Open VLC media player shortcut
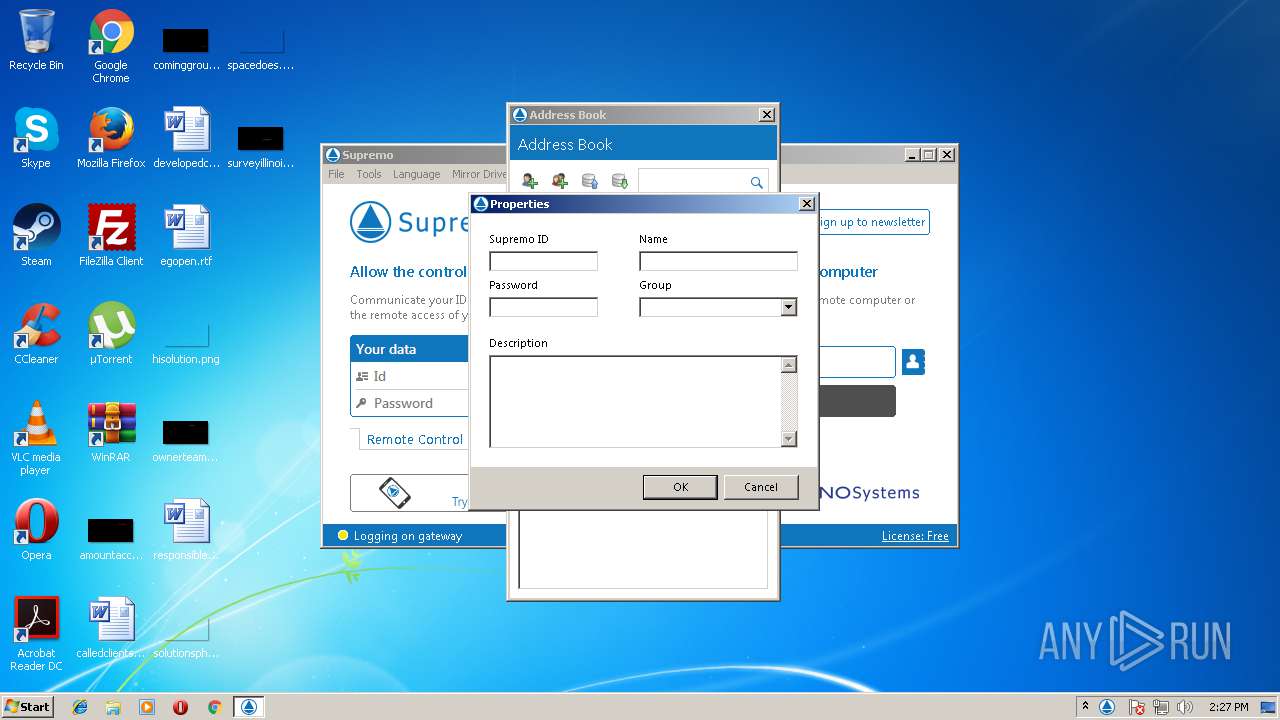 point(36,438)
